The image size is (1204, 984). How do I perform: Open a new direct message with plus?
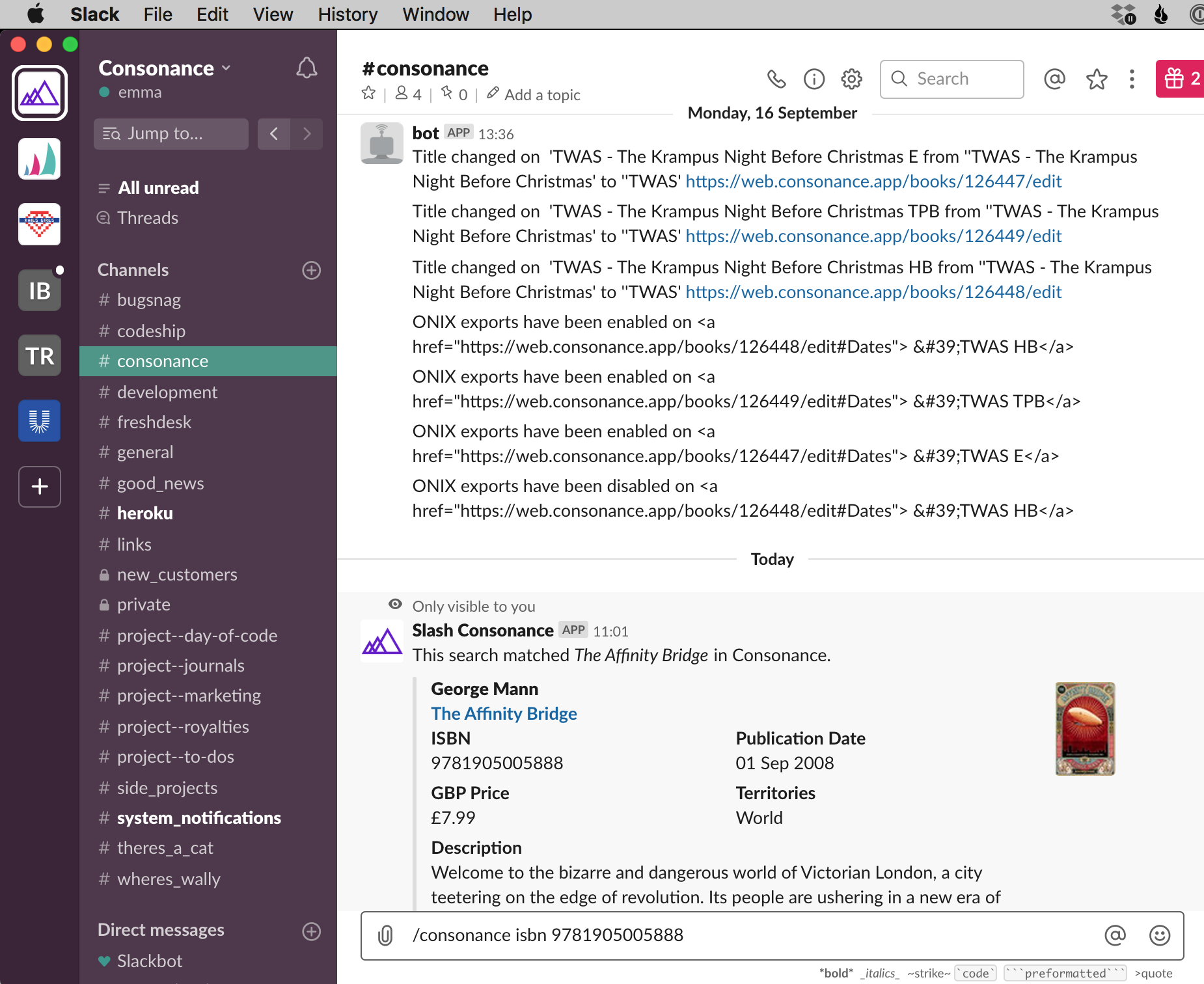pos(312,931)
